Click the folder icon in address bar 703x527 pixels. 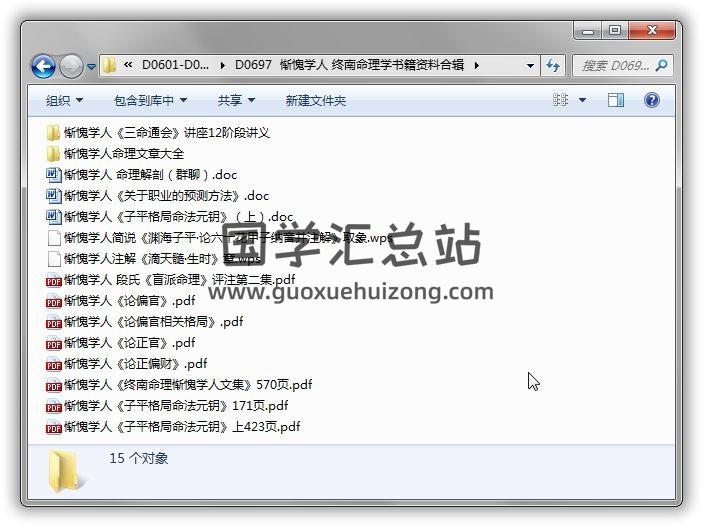(109, 65)
